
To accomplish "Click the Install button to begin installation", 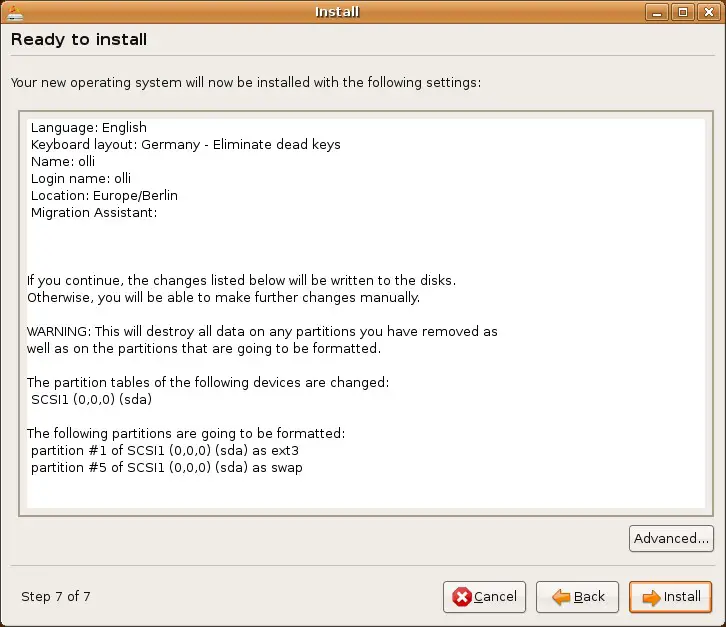I will point(670,597).
